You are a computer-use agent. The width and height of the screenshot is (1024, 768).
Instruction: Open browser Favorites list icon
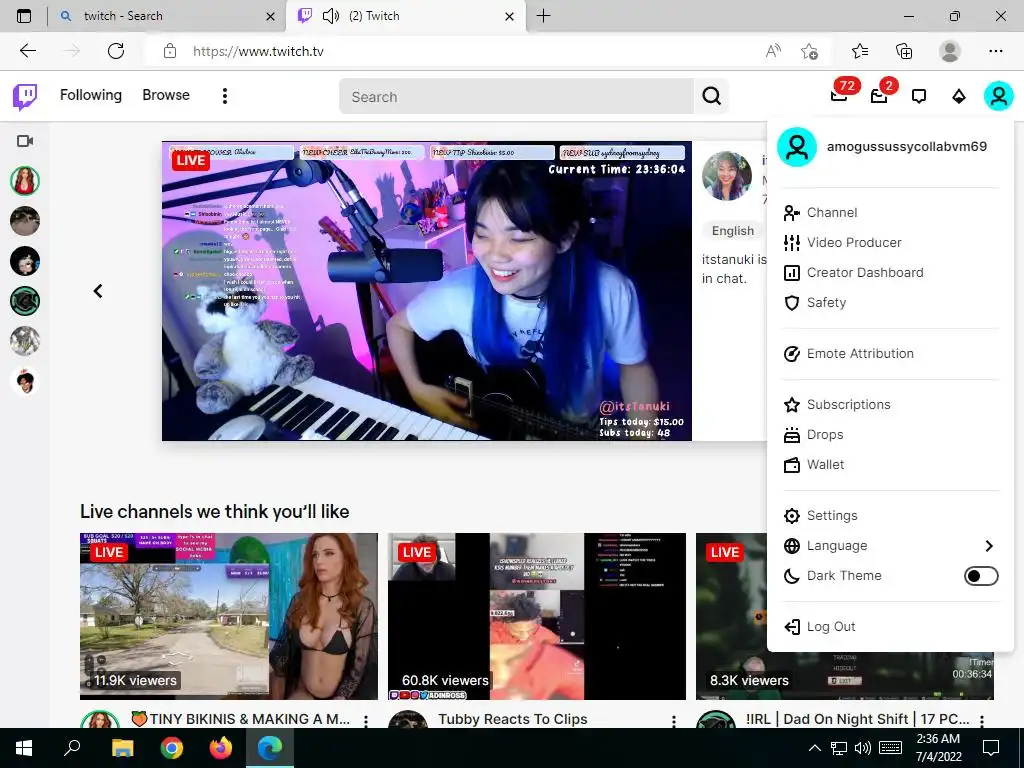coord(860,51)
